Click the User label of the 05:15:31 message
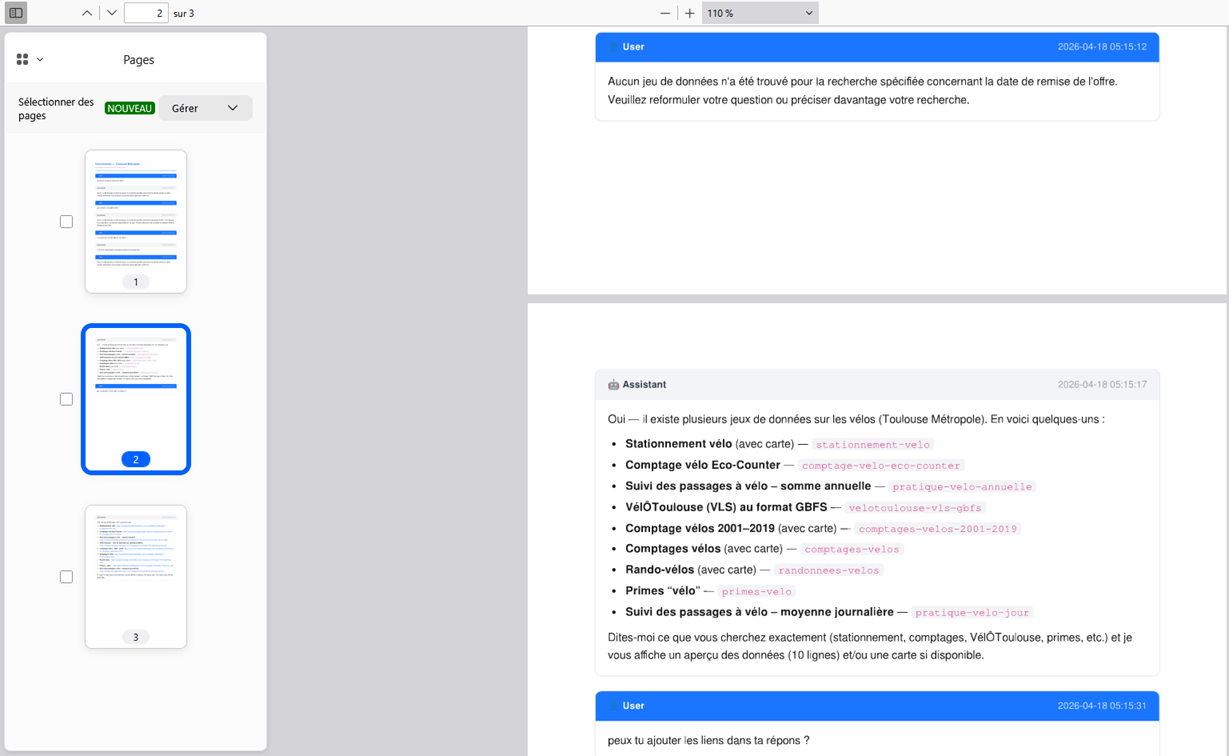Image resolution: width=1229 pixels, height=756 pixels. coord(633,706)
